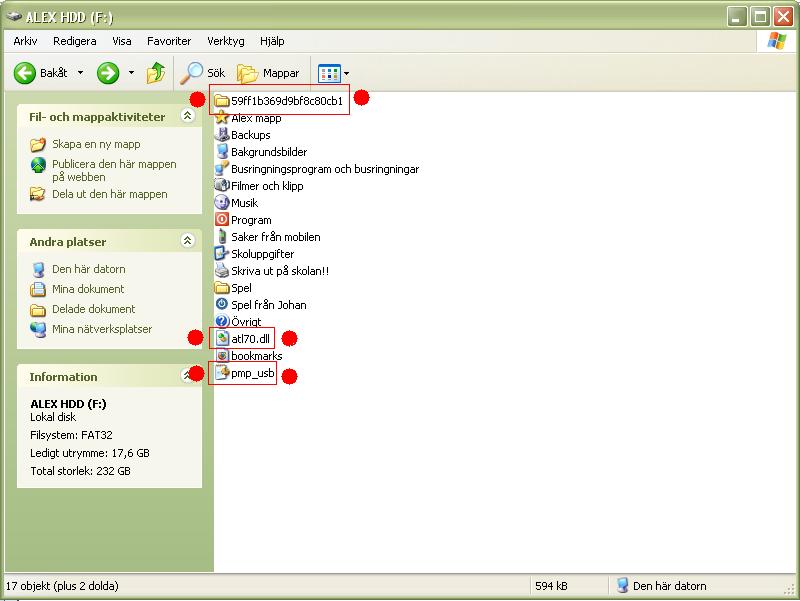Click the Mina nätverksplatser network icon
Image resolution: width=800 pixels, height=601 pixels.
coord(38,330)
